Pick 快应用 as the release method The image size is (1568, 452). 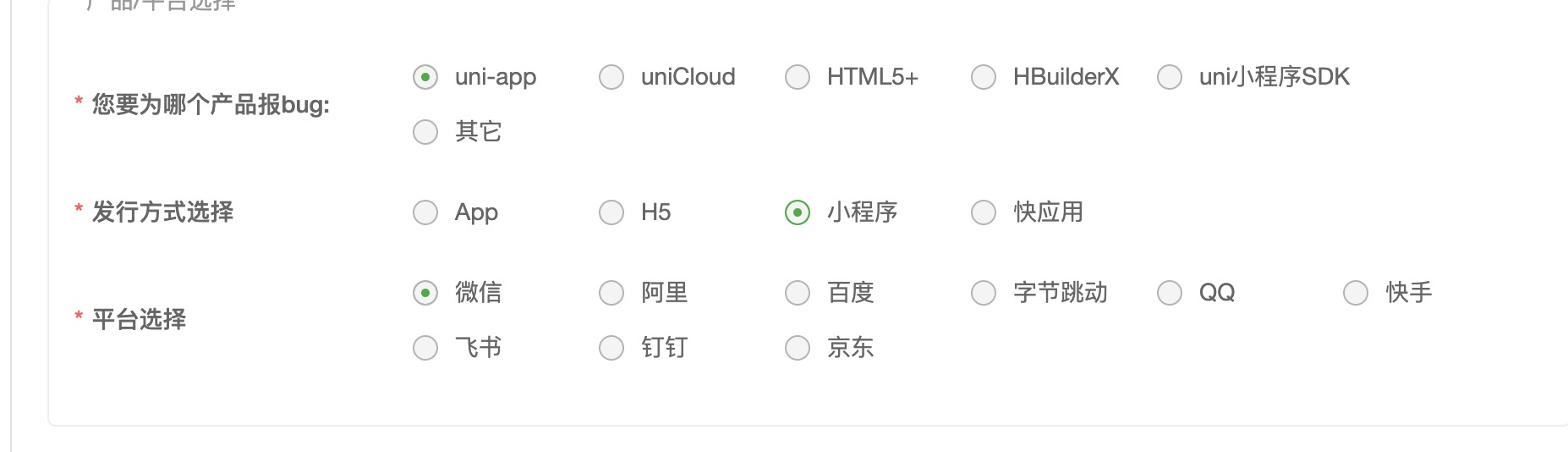[984, 212]
